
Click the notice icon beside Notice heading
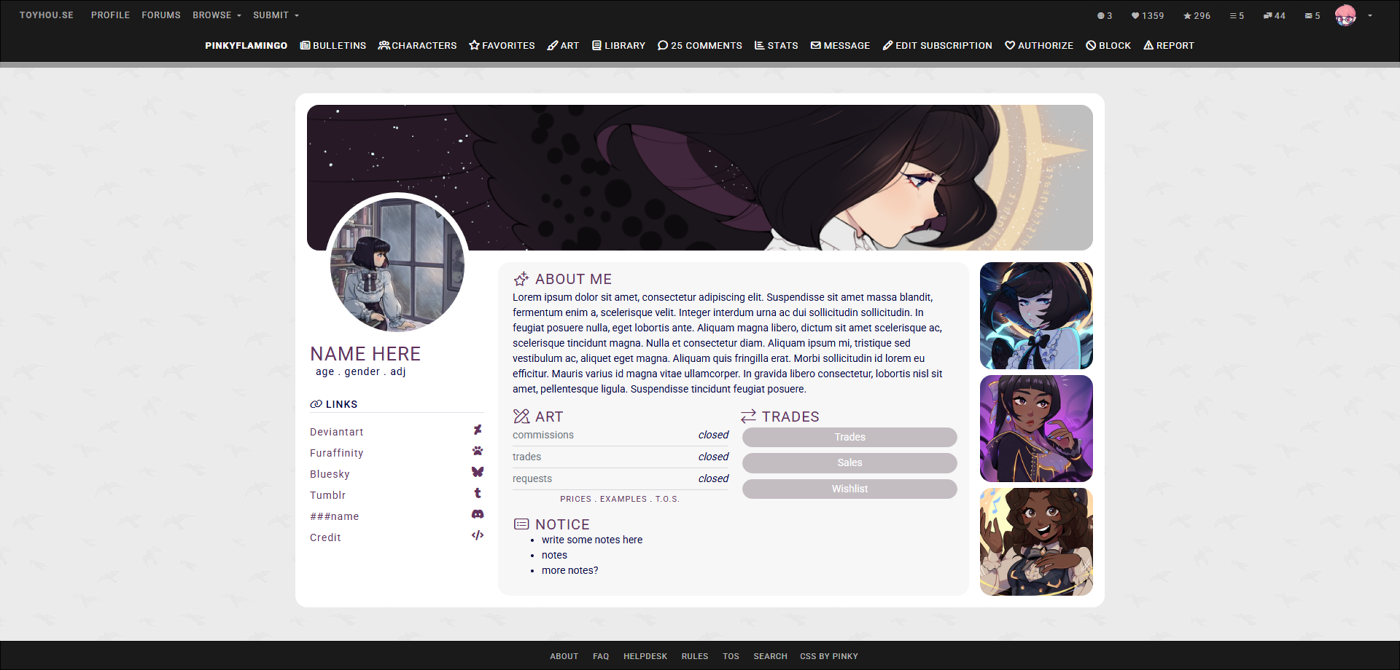tap(521, 524)
